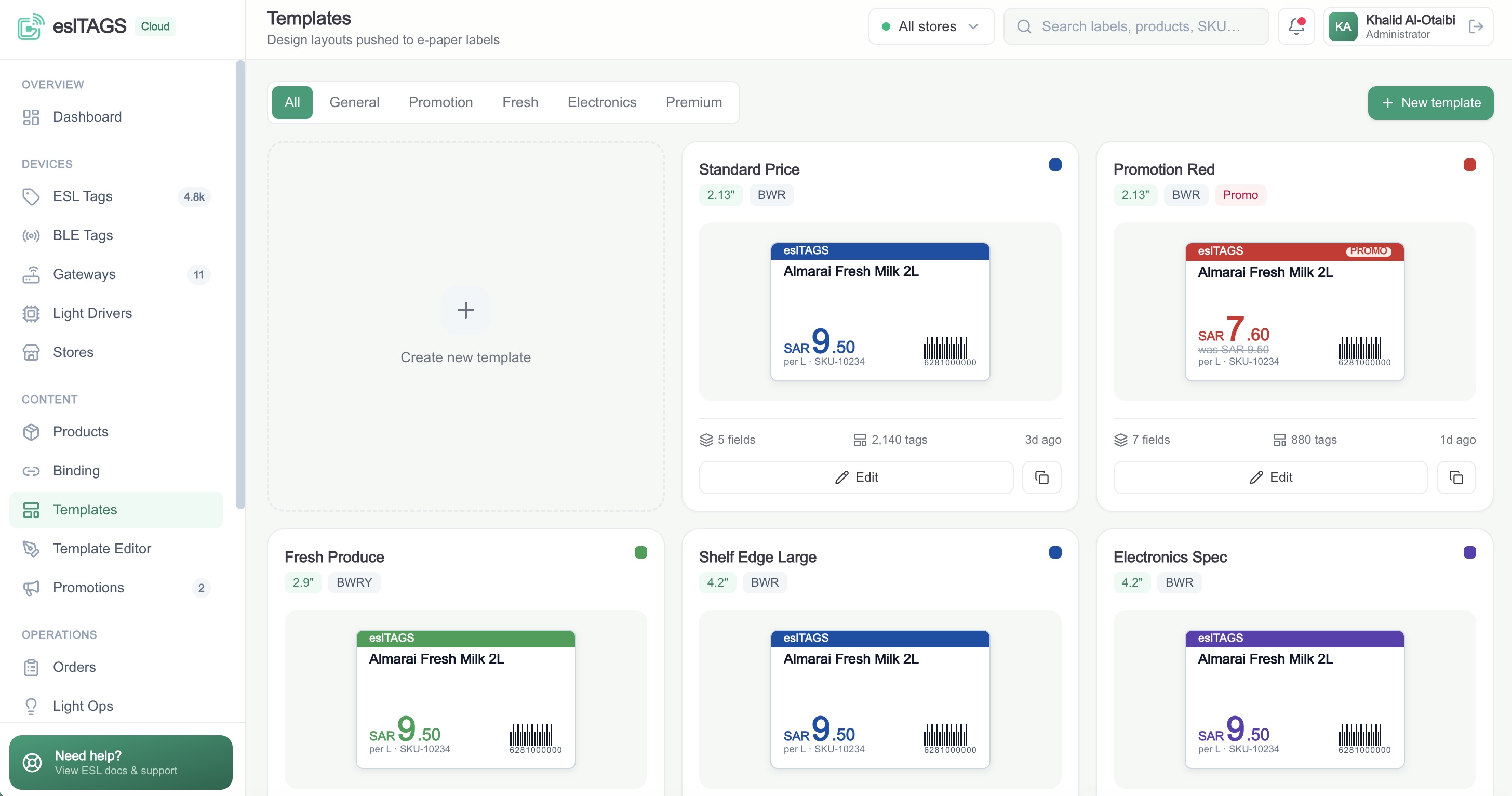1512x796 pixels.
Task: Click the logout icon beside Administrator
Action: click(1476, 26)
